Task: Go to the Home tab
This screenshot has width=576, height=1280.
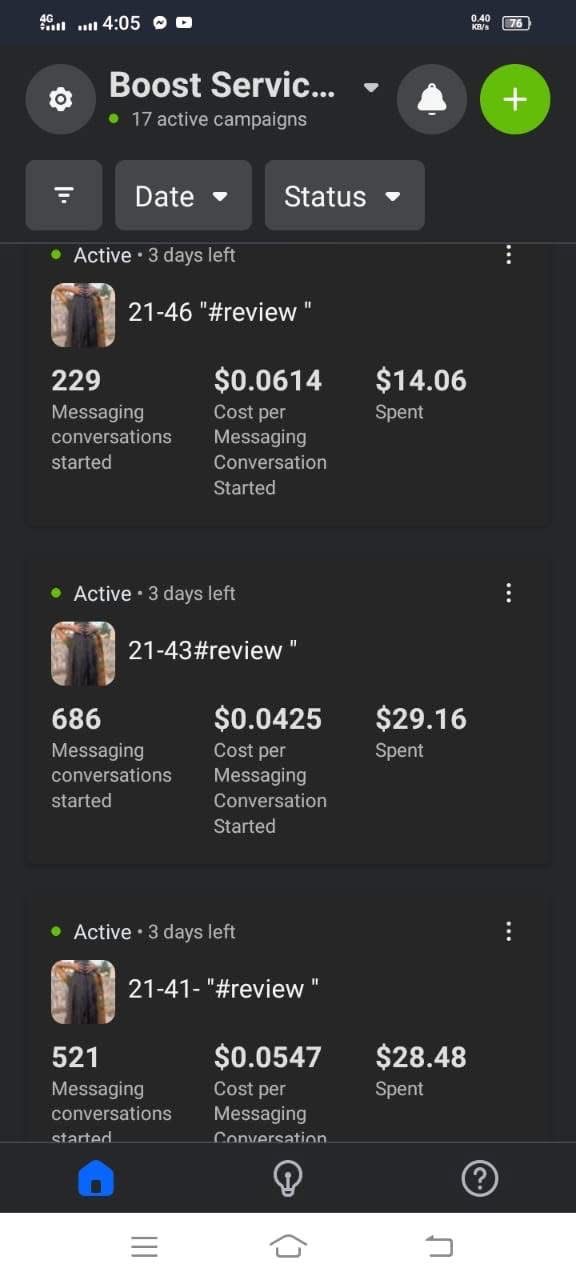Action: click(x=96, y=1179)
